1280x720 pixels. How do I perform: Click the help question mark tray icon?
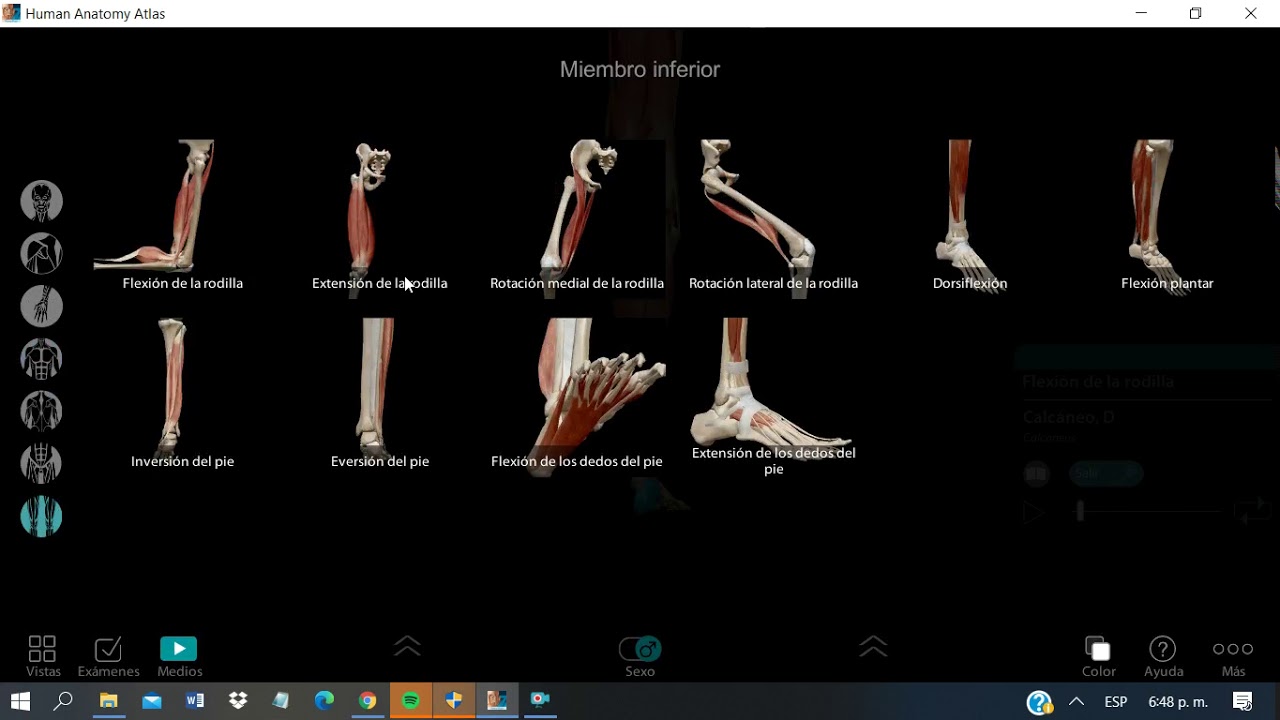(x=1040, y=703)
